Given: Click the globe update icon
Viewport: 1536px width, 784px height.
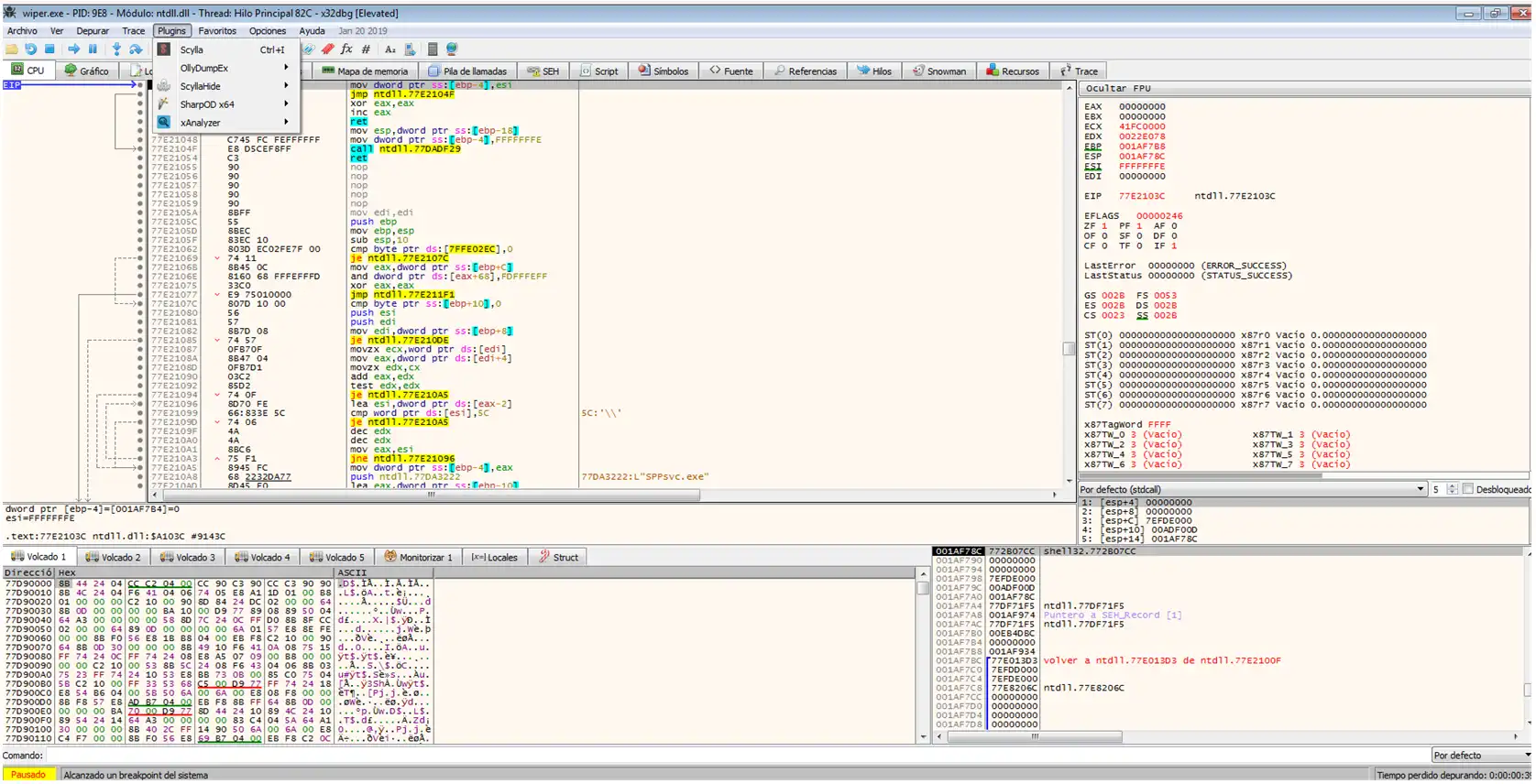Looking at the screenshot, I should (452, 49).
